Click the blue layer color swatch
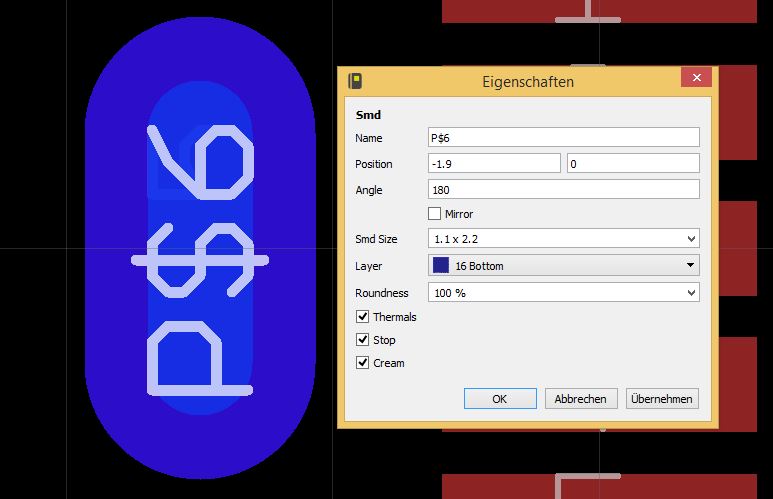The width and height of the screenshot is (773, 499). click(x=440, y=265)
